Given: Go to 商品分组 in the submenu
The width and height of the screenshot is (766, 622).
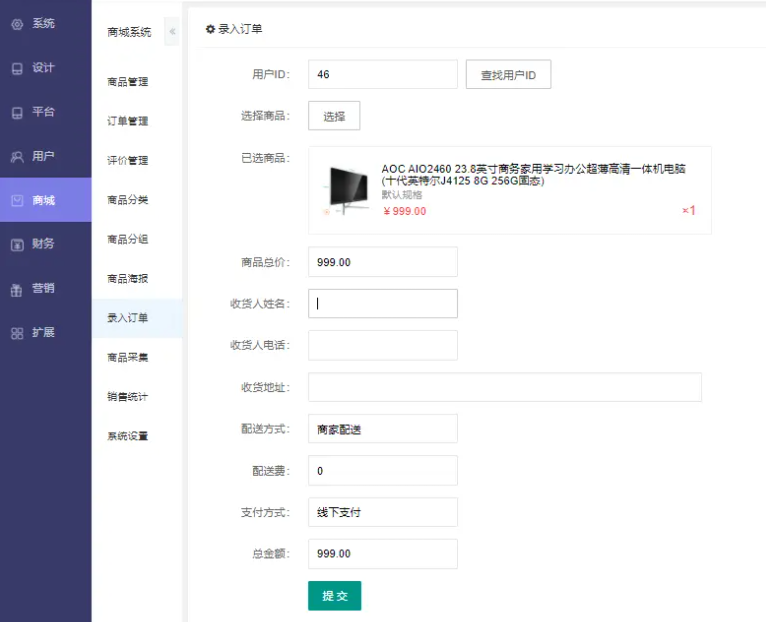Looking at the screenshot, I should coord(128,239).
